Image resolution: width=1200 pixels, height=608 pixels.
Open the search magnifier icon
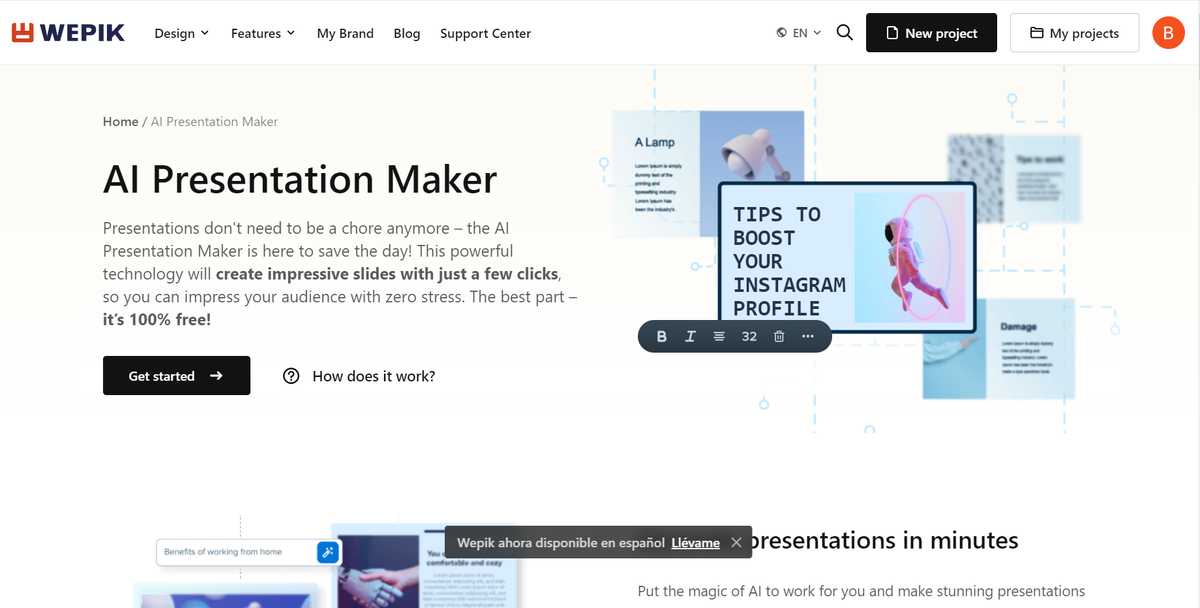(845, 33)
